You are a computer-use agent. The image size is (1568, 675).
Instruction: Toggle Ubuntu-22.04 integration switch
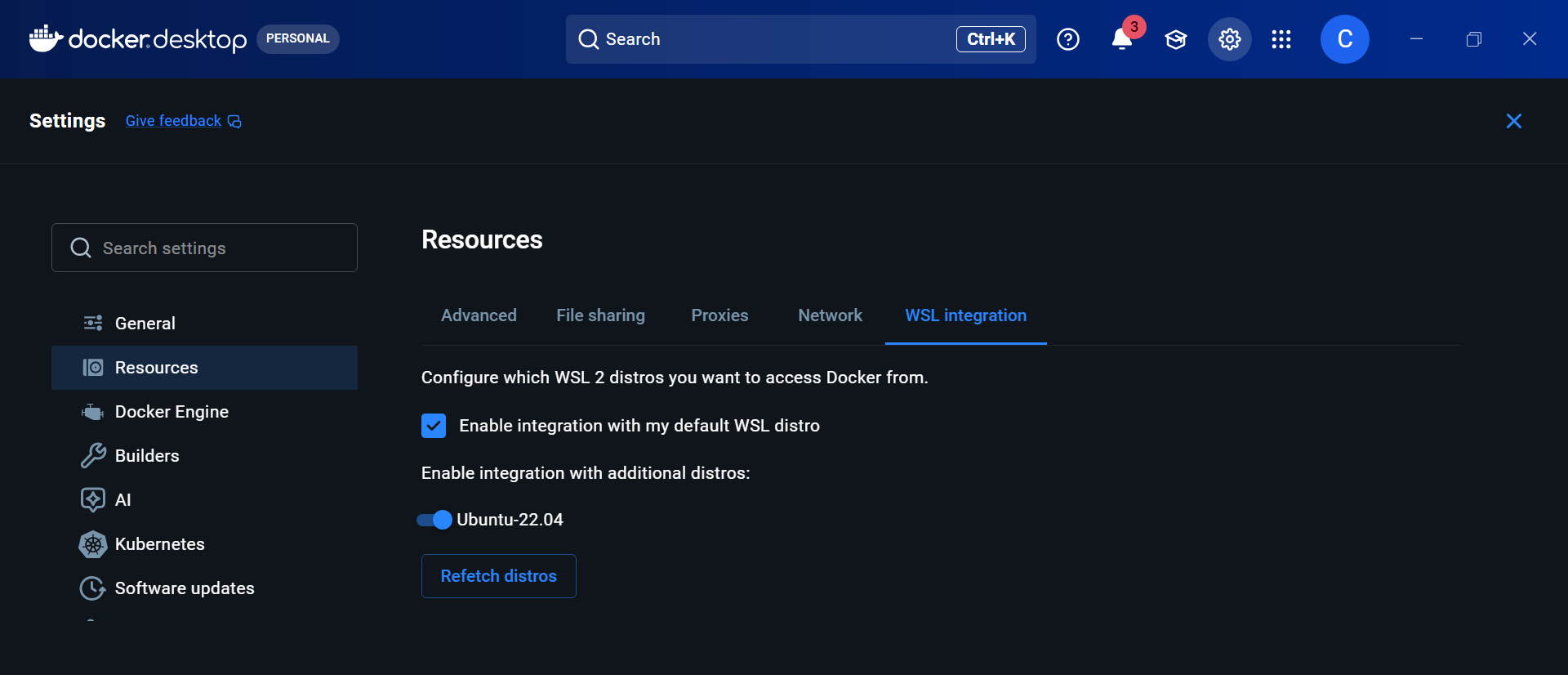click(x=434, y=520)
